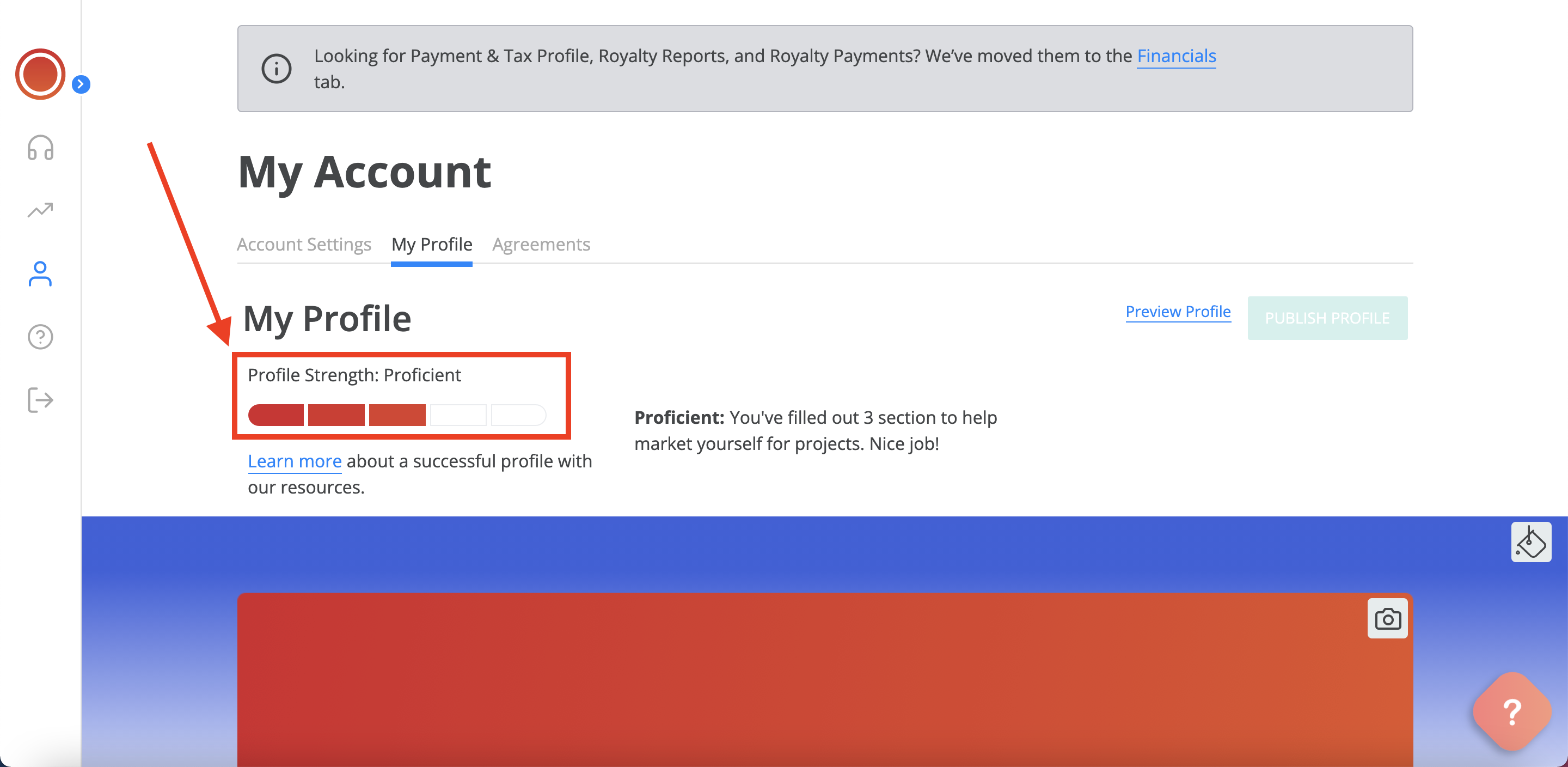Open the help question mark sidebar icon
This screenshot has width=1568, height=767.
click(40, 336)
